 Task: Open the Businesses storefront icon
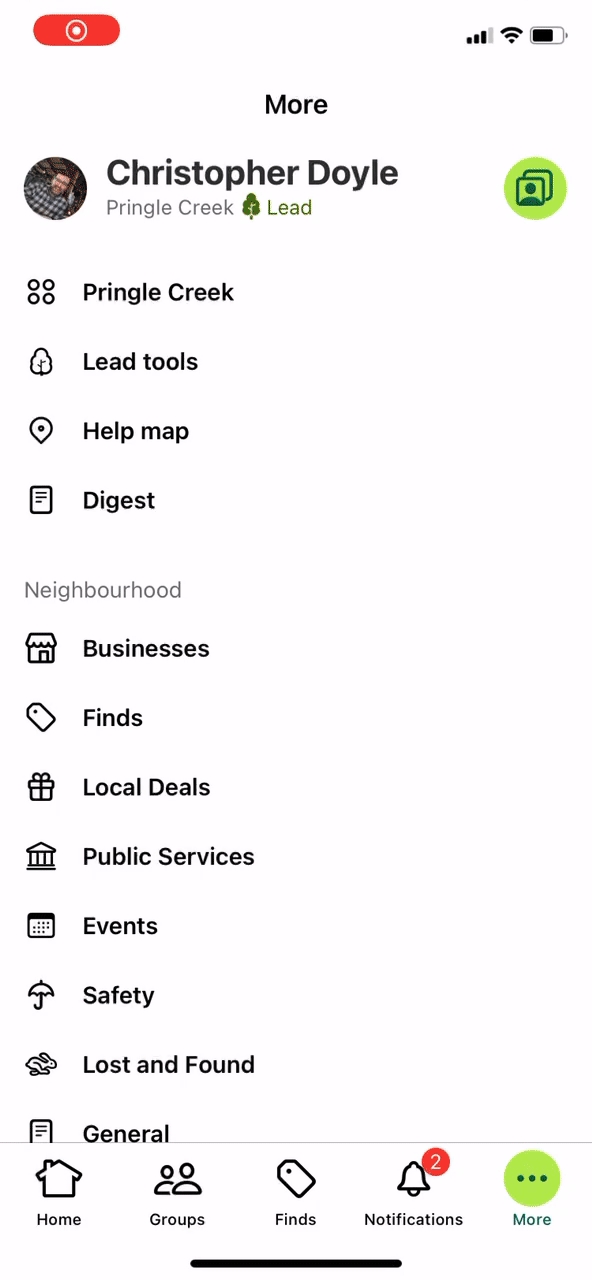pyautogui.click(x=41, y=648)
